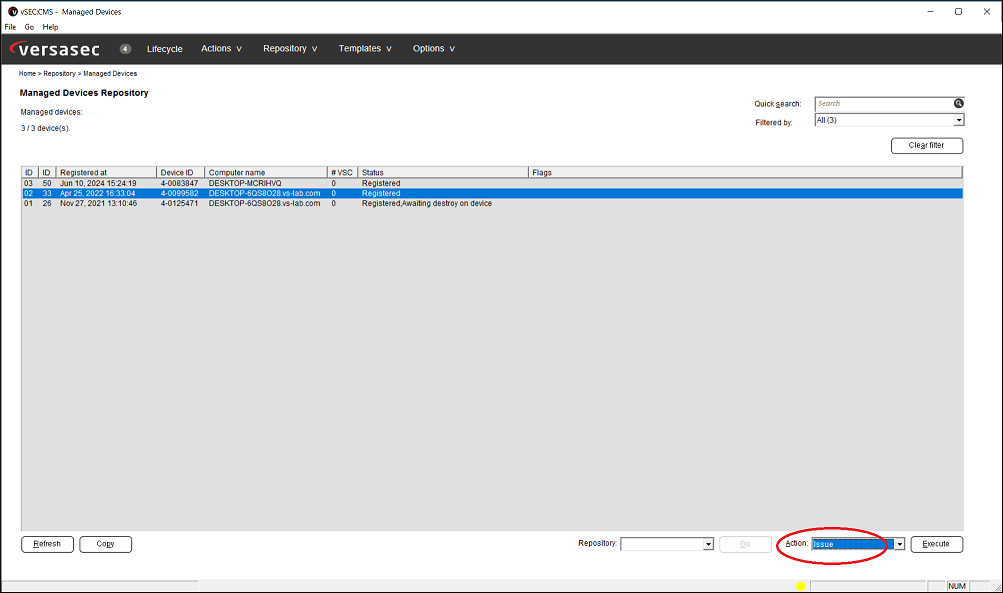Click the Repository breadcrumb link
This screenshot has height=593, width=1003.
click(x=59, y=74)
